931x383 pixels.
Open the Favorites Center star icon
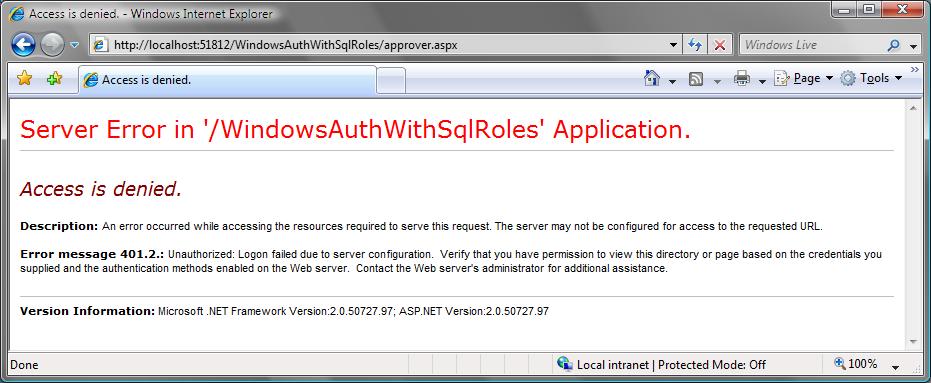(x=24, y=78)
